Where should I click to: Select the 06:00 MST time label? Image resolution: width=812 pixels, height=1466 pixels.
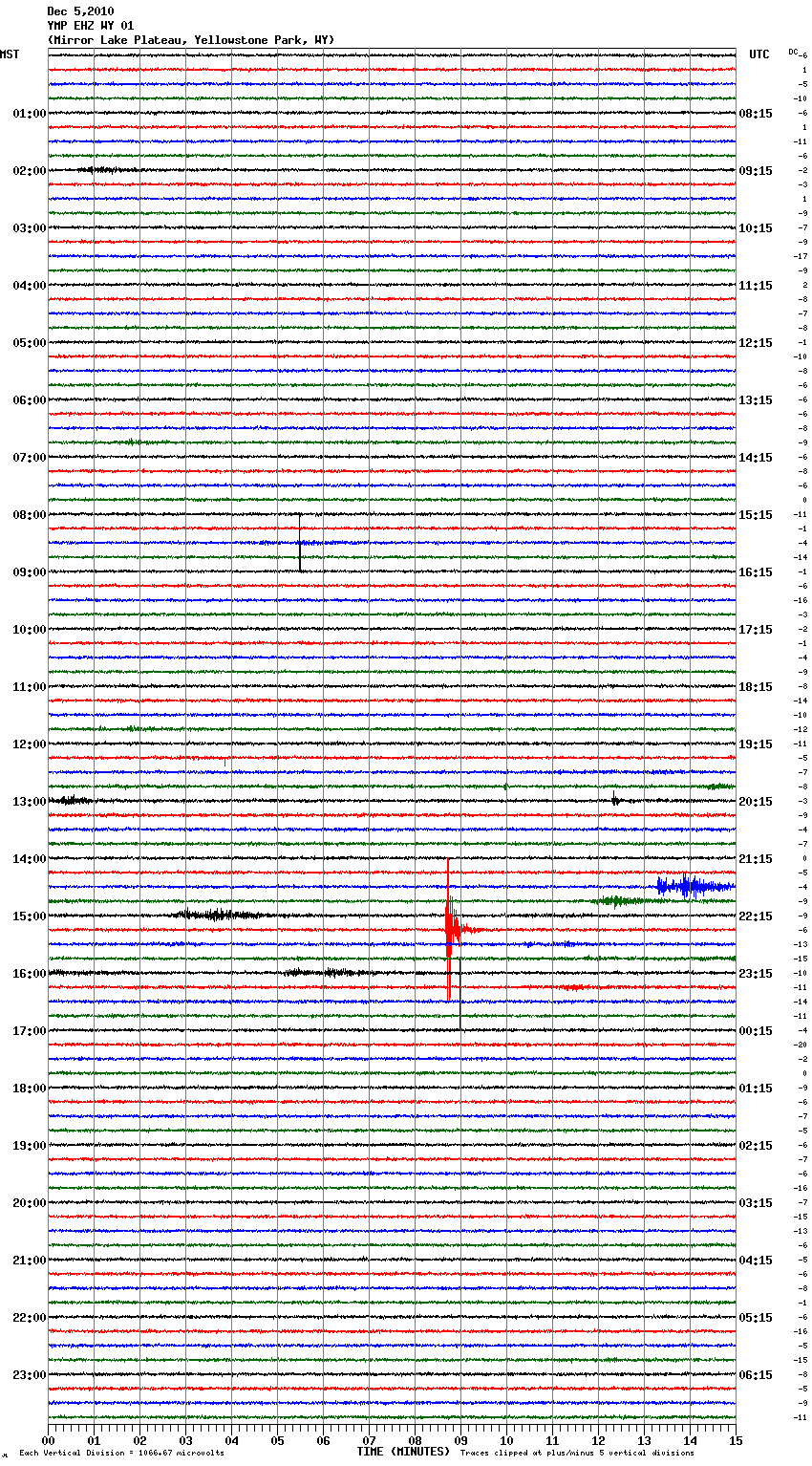pos(30,400)
